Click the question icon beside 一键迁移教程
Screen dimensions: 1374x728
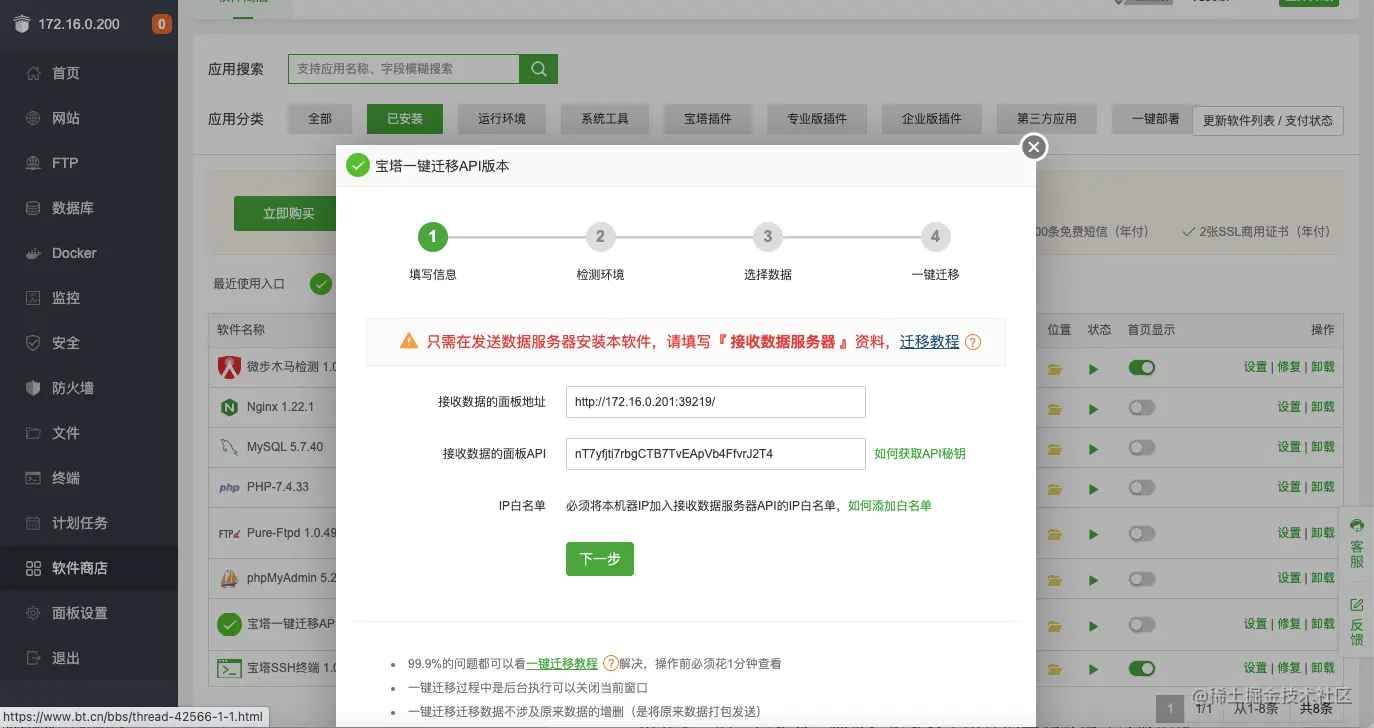tap(610, 663)
